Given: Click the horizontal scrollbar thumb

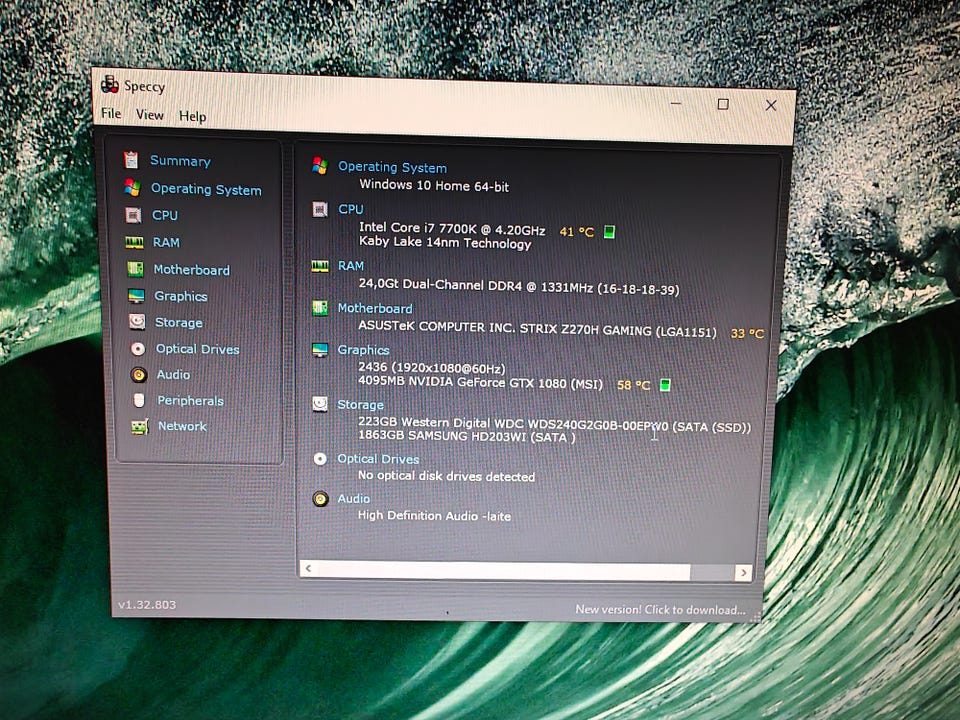Looking at the screenshot, I should 503,571.
